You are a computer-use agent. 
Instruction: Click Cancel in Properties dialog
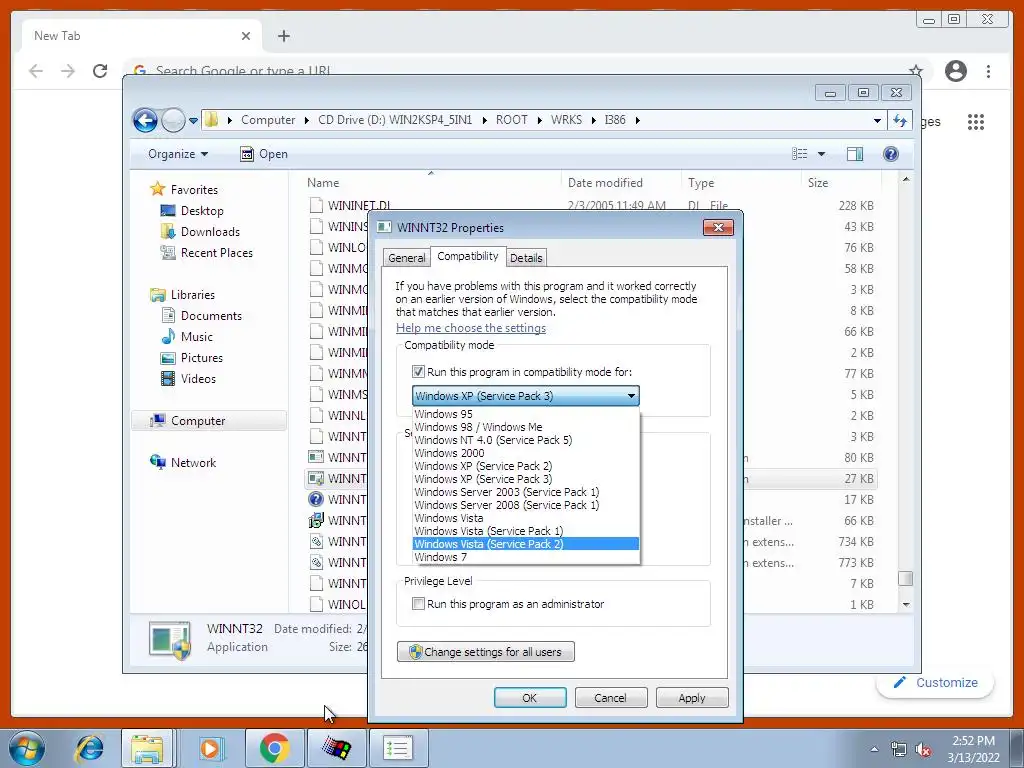click(x=611, y=697)
